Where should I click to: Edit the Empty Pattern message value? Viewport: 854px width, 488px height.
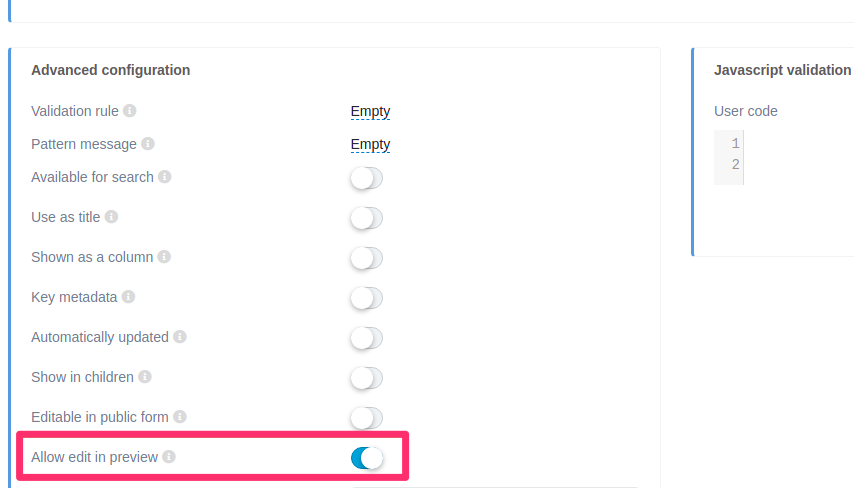point(370,145)
